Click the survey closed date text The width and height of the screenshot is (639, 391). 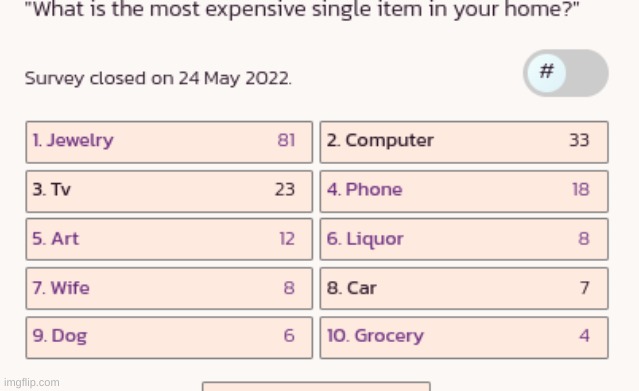(158, 78)
